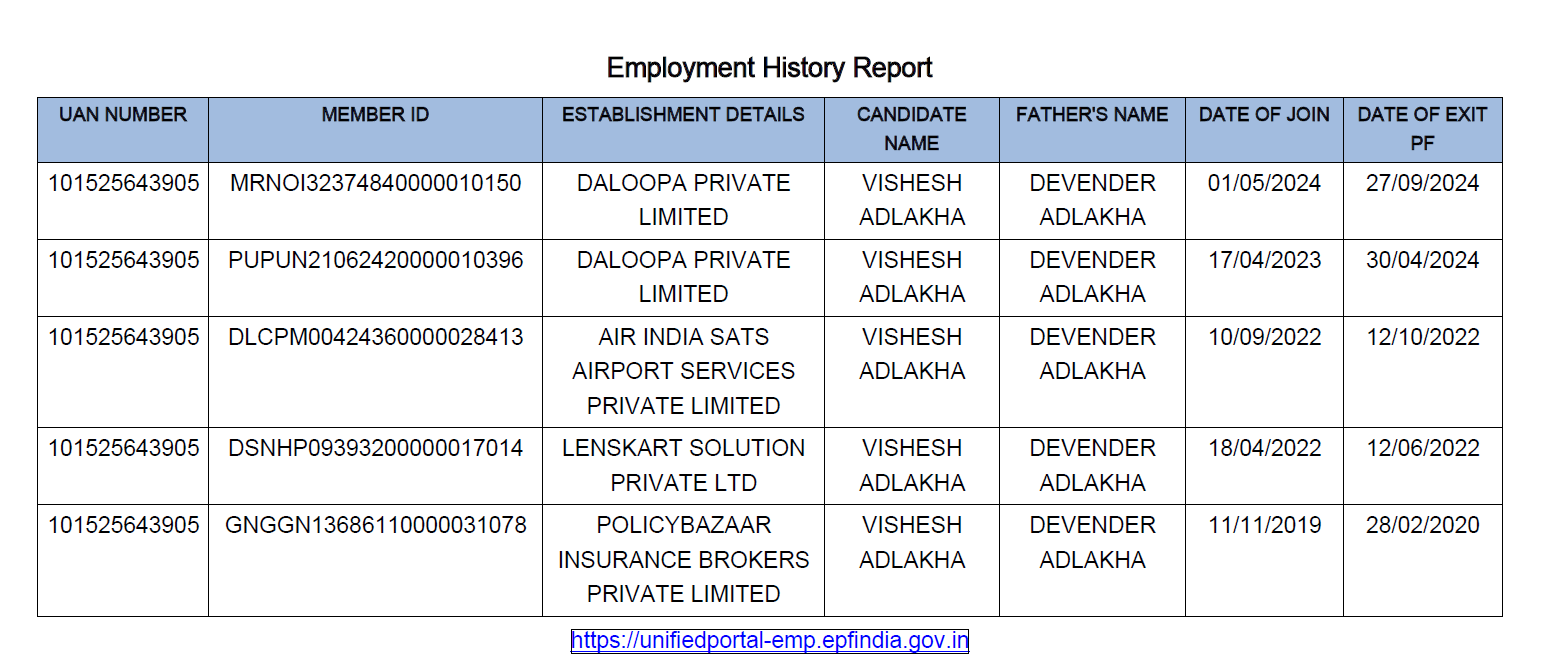Select the UAN NUMBER column header
This screenshot has width=1566, height=671.
(123, 115)
